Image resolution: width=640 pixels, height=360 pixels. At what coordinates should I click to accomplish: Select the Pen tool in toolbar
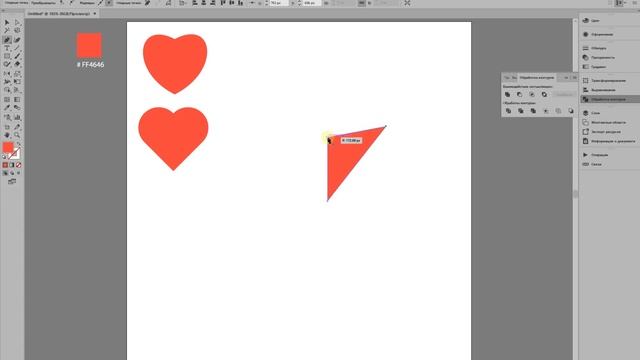click(7, 40)
